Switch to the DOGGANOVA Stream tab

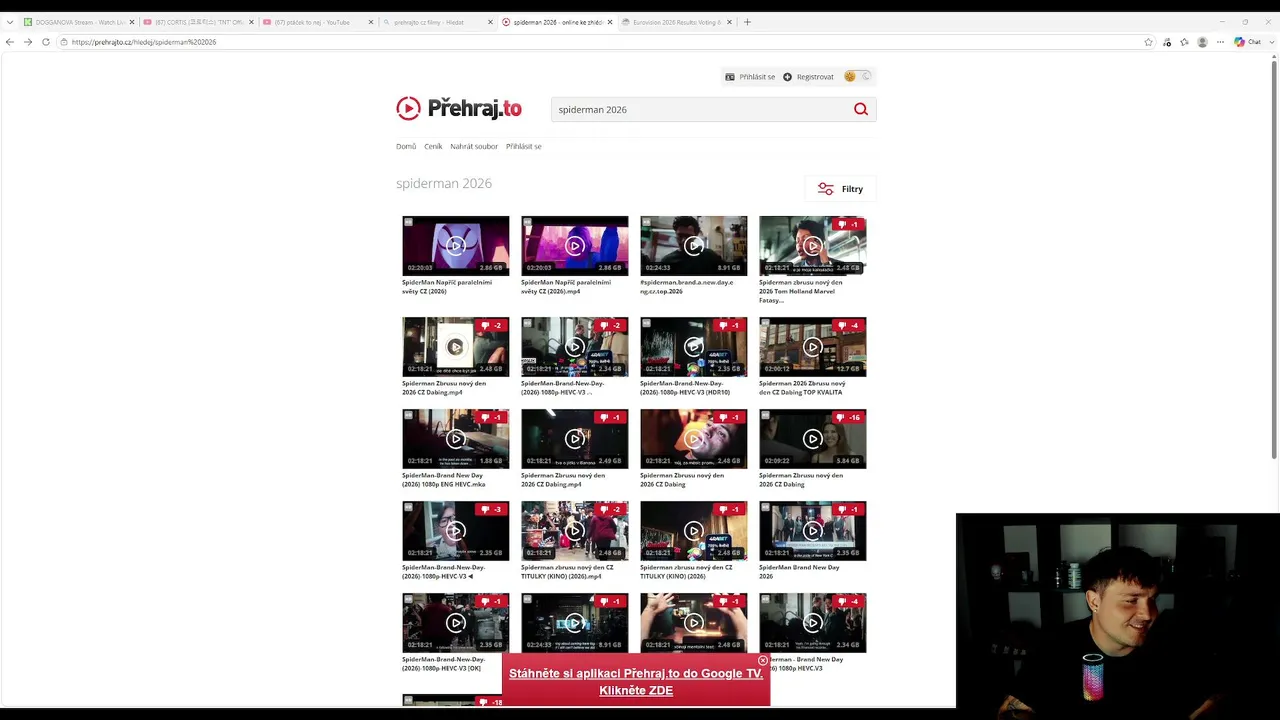(x=78, y=22)
